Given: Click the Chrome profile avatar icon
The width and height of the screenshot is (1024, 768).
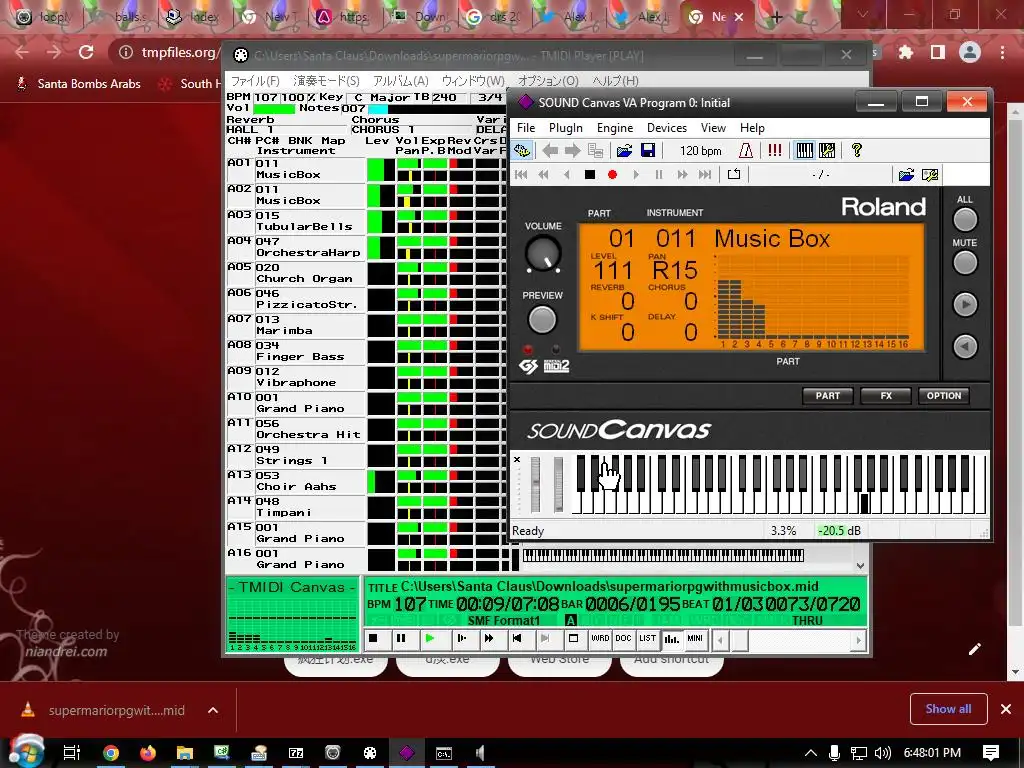Looking at the screenshot, I should 970,52.
